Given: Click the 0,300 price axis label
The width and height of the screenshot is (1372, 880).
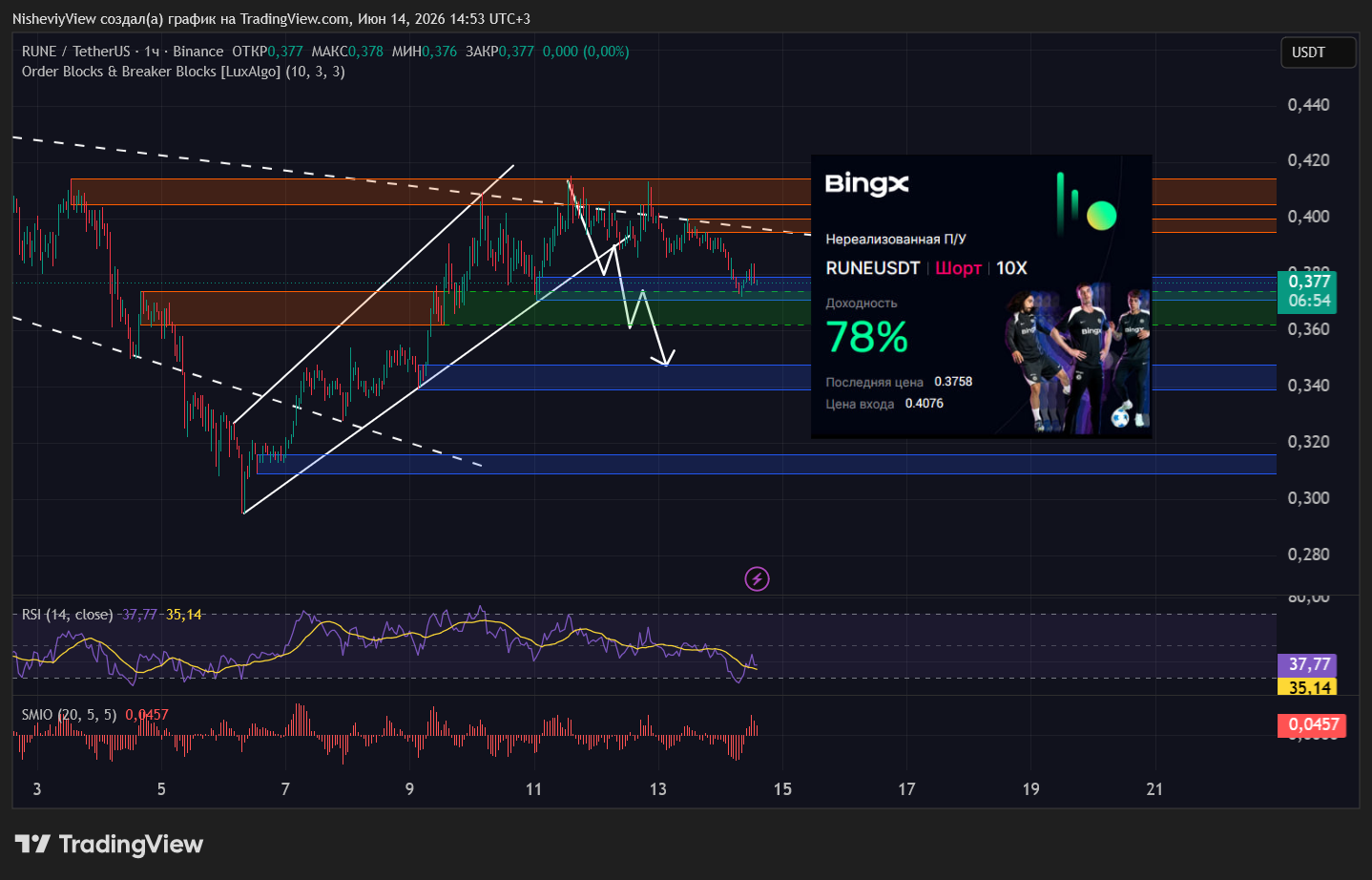Looking at the screenshot, I should click(x=1308, y=498).
